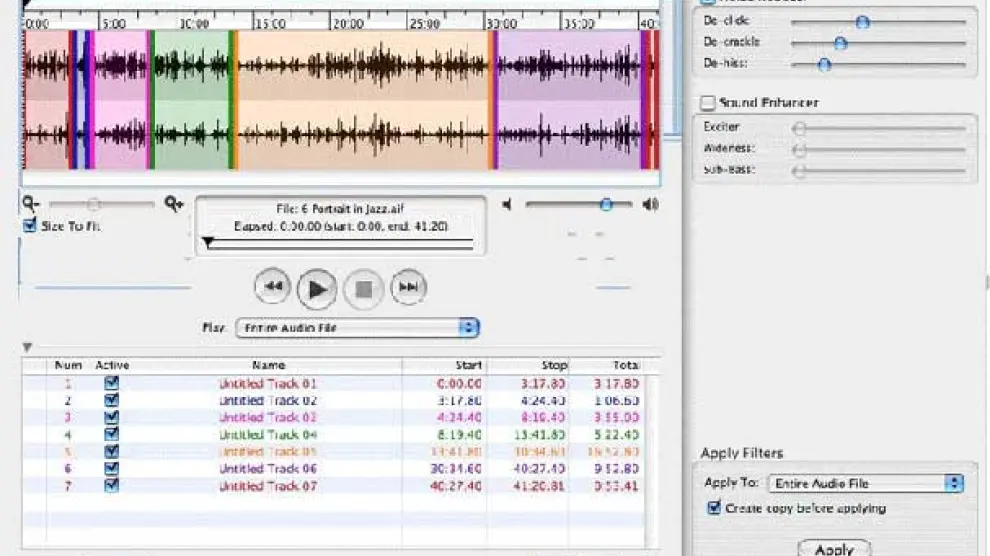Click the zoom out magnifier icon
Screen dimensions: 990x556
point(30,204)
